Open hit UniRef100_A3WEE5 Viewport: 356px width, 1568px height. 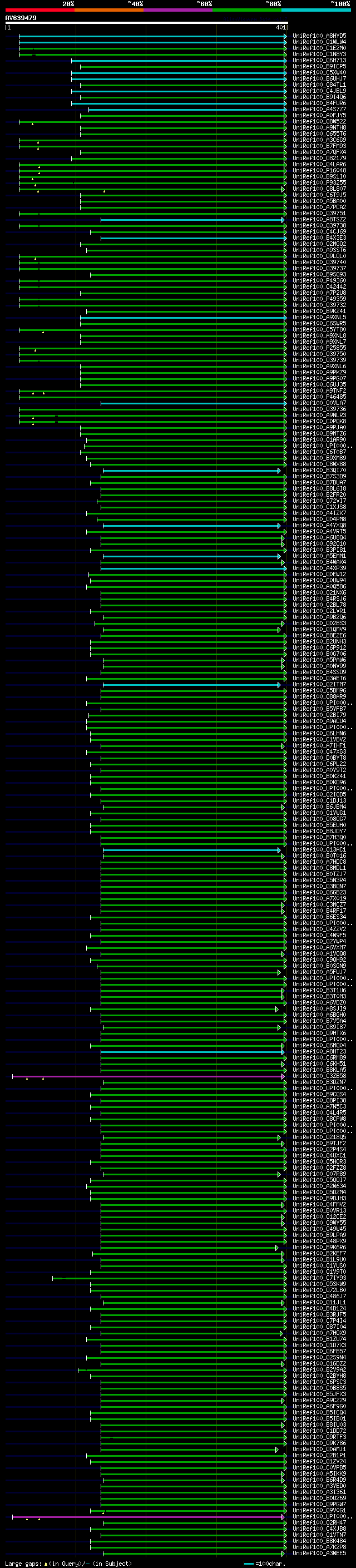(x=319, y=1553)
